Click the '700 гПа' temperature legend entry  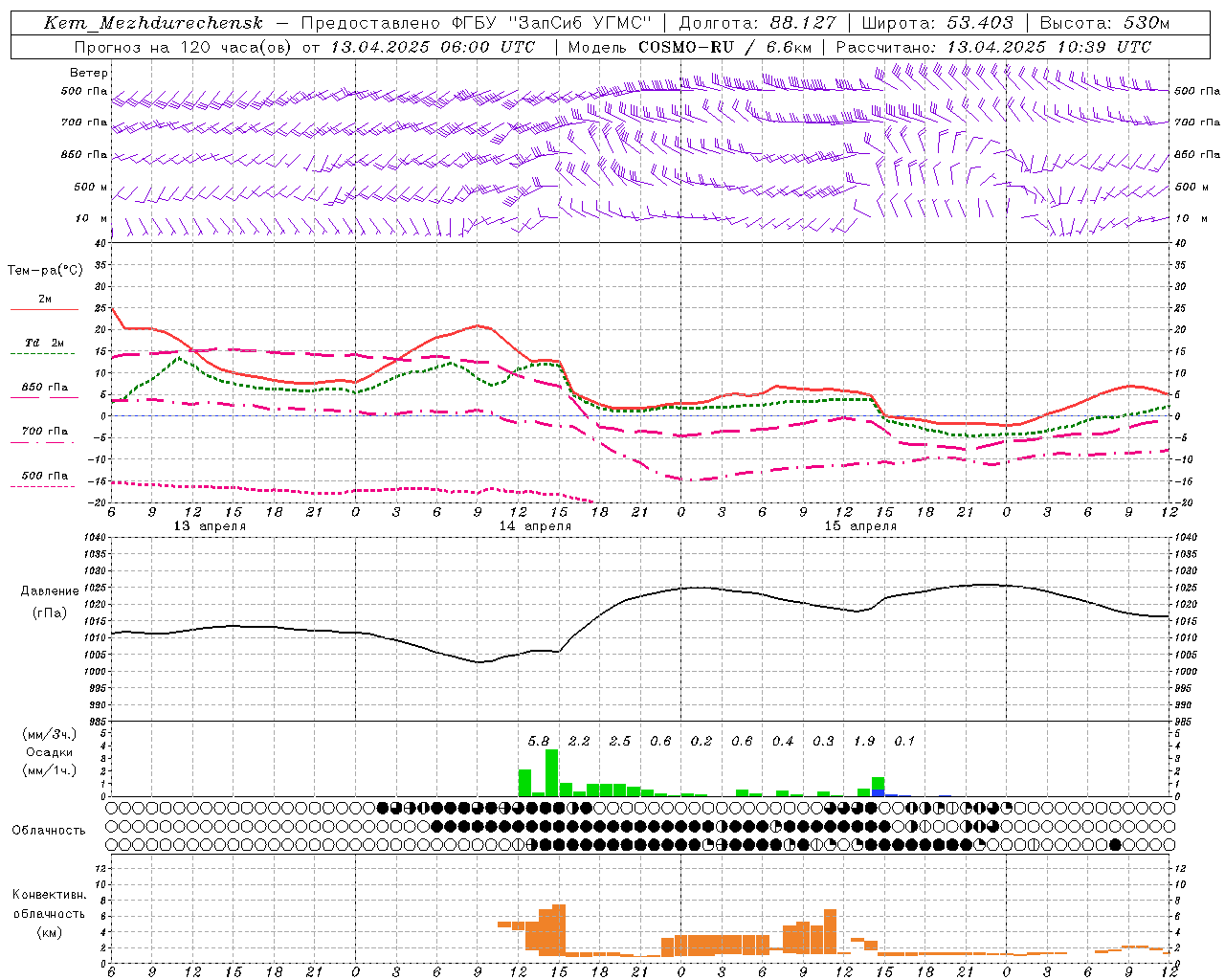44,431
